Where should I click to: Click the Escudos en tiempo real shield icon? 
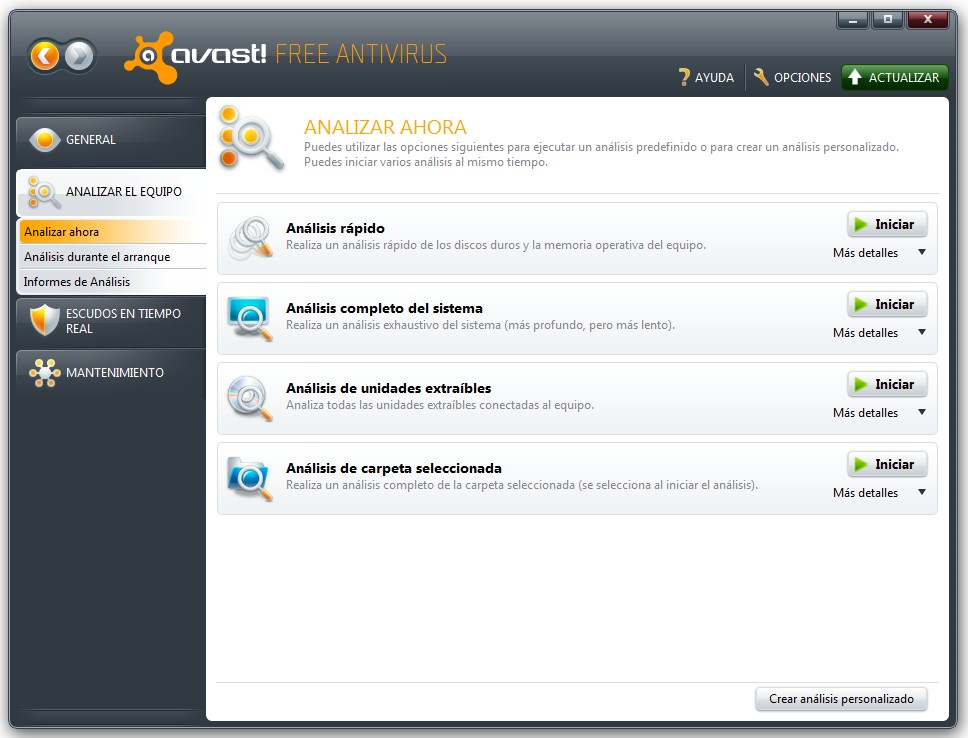(44, 321)
